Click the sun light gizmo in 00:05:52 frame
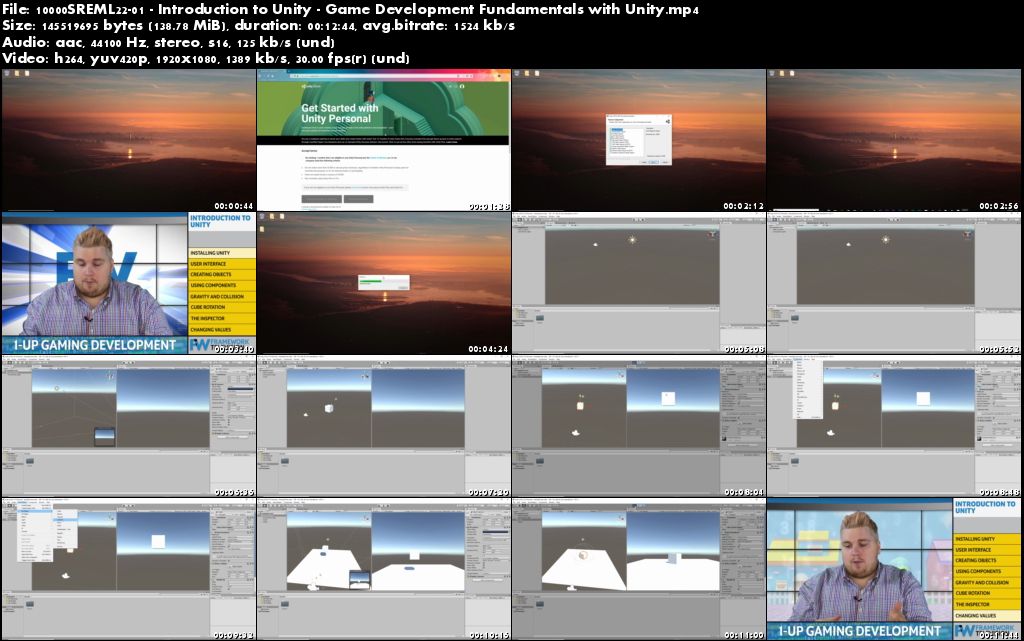This screenshot has width=1024, height=641. [886, 240]
